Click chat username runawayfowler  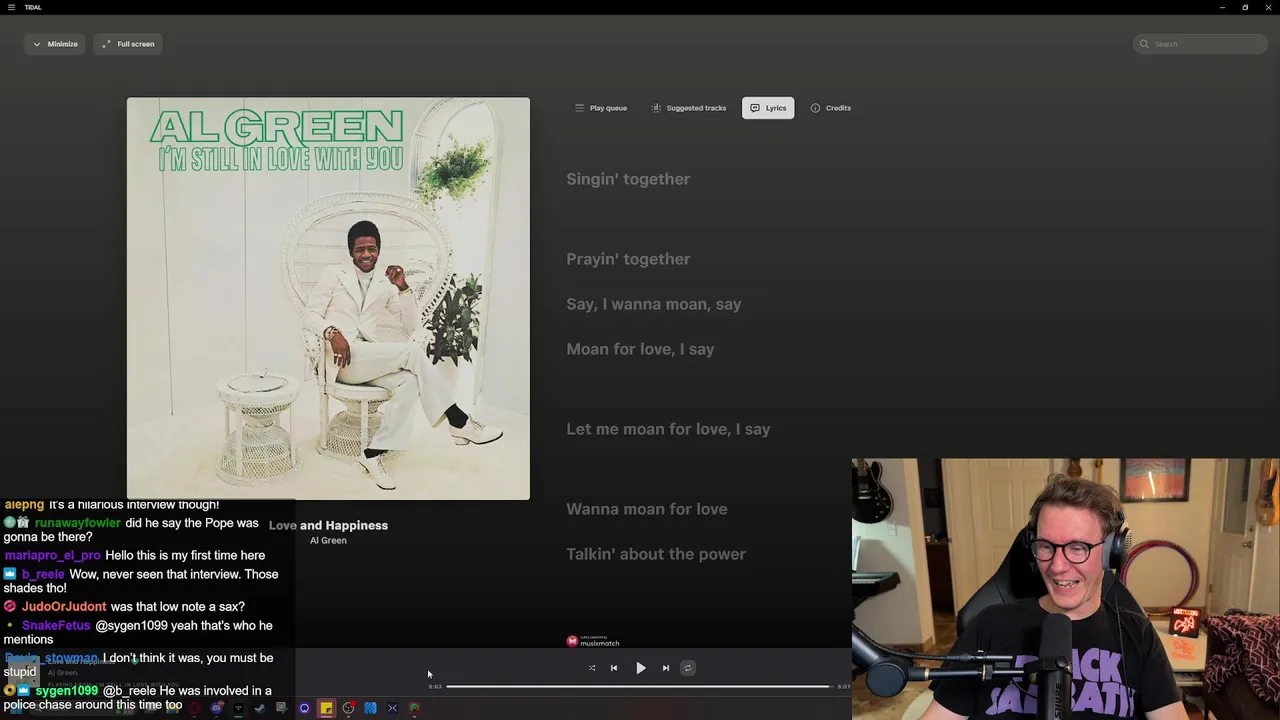pyautogui.click(x=77, y=523)
